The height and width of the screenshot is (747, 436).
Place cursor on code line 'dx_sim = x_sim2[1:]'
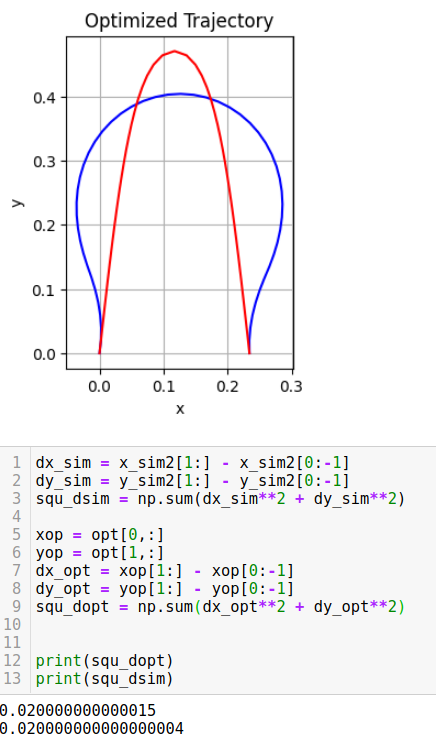[193, 463]
